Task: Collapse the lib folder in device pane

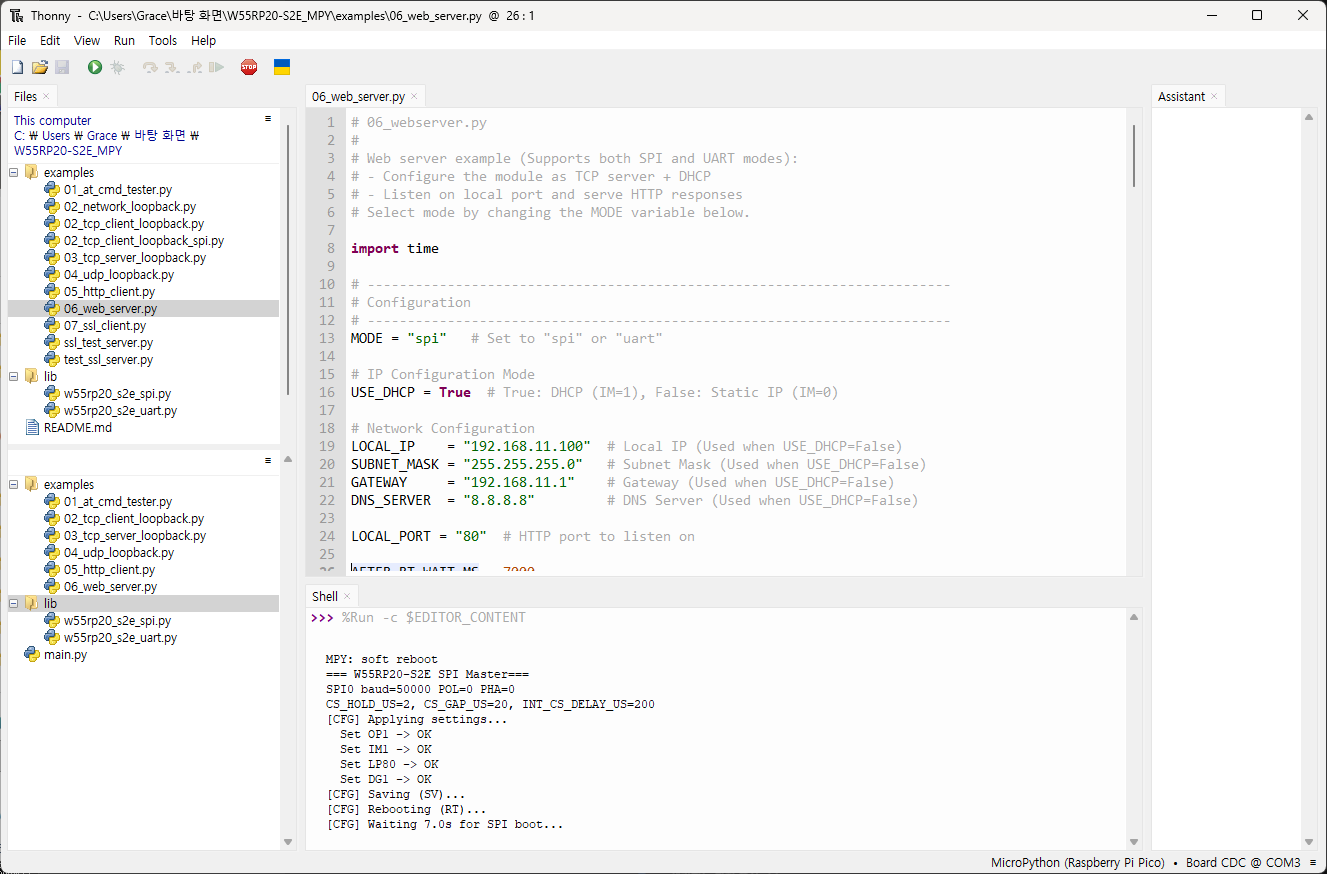Action: (x=14, y=603)
